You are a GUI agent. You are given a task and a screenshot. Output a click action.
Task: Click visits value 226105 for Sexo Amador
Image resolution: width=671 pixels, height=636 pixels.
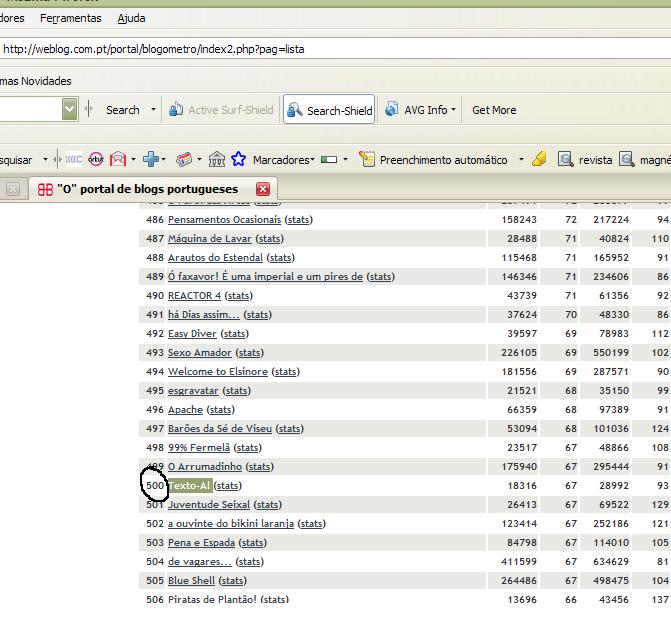(519, 353)
